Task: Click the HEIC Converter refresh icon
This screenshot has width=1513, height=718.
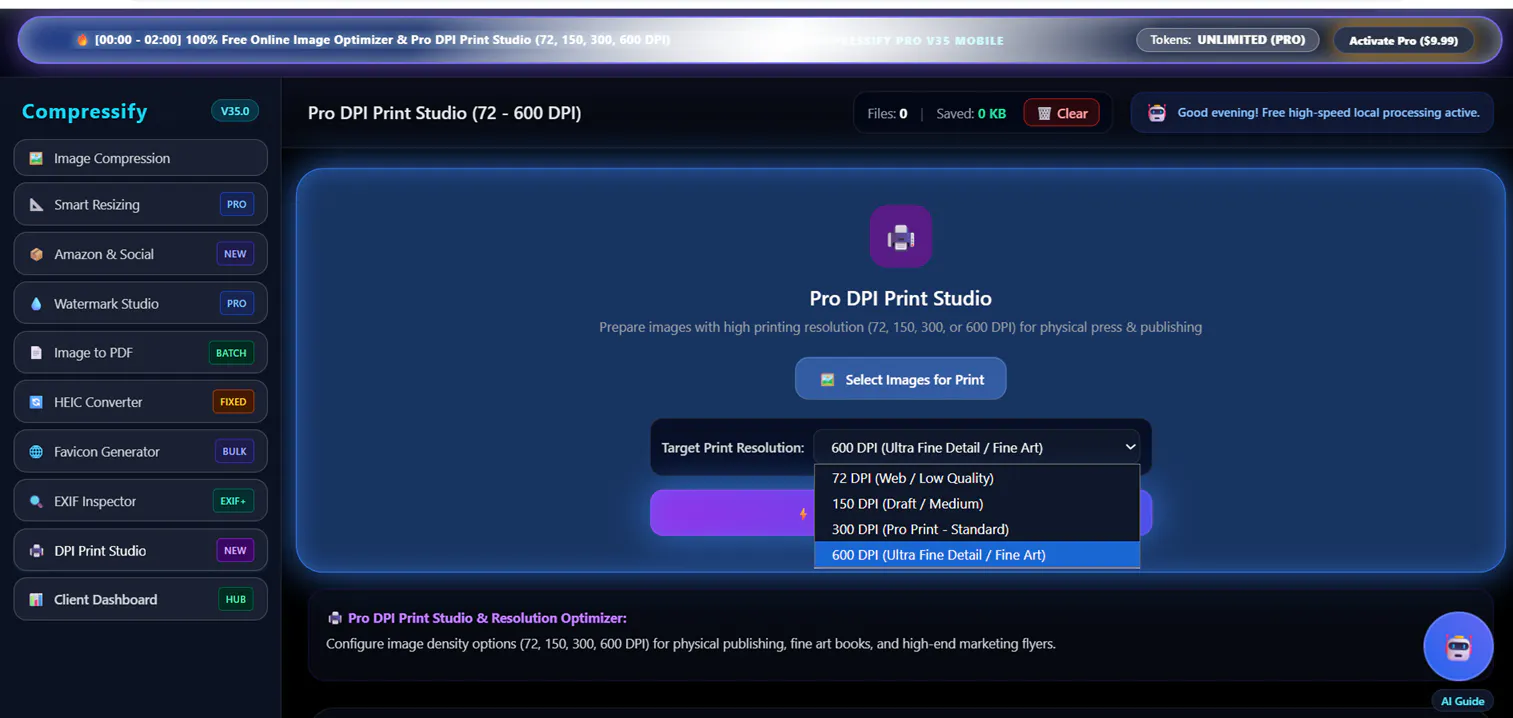Action: pyautogui.click(x=36, y=402)
